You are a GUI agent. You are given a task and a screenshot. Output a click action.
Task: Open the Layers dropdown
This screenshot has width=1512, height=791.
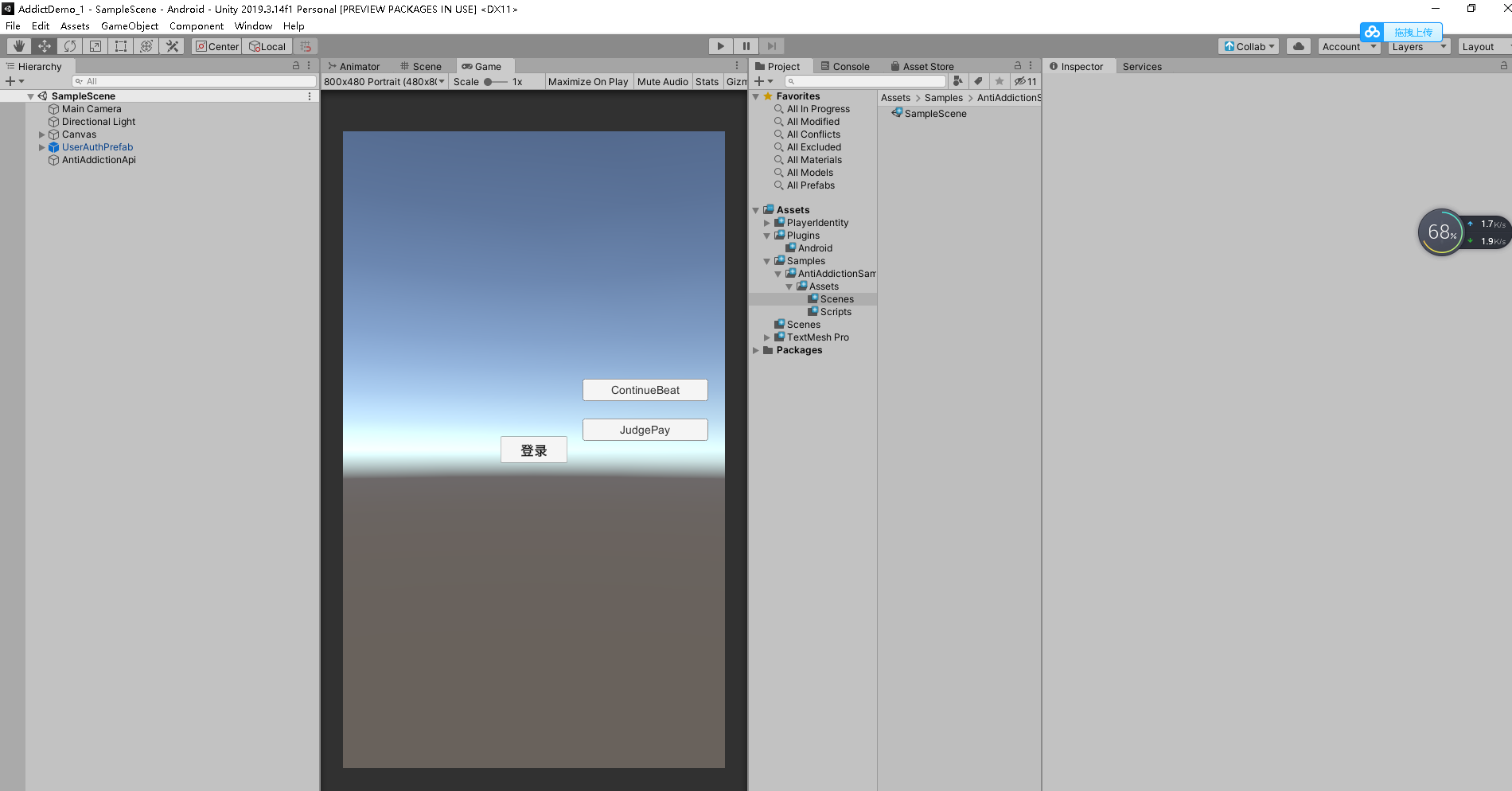click(1419, 46)
